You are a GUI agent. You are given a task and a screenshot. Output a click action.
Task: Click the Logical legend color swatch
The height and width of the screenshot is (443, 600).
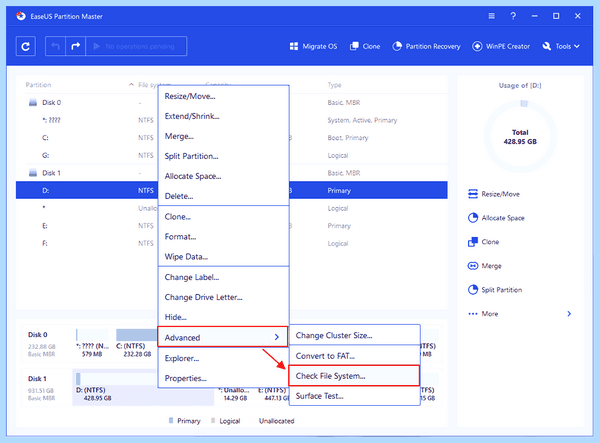[x=213, y=420]
